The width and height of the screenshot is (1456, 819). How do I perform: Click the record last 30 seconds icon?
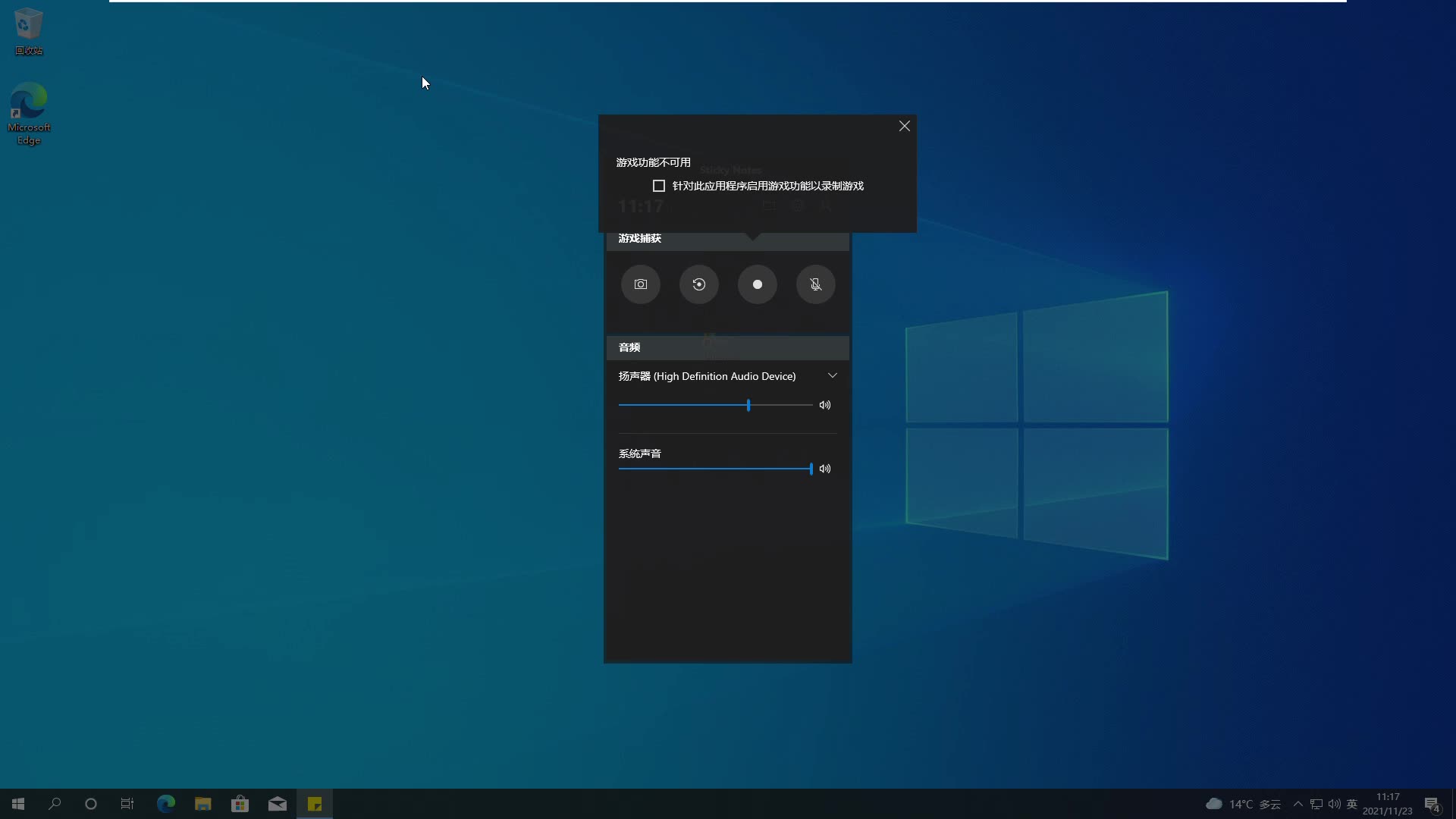698,284
